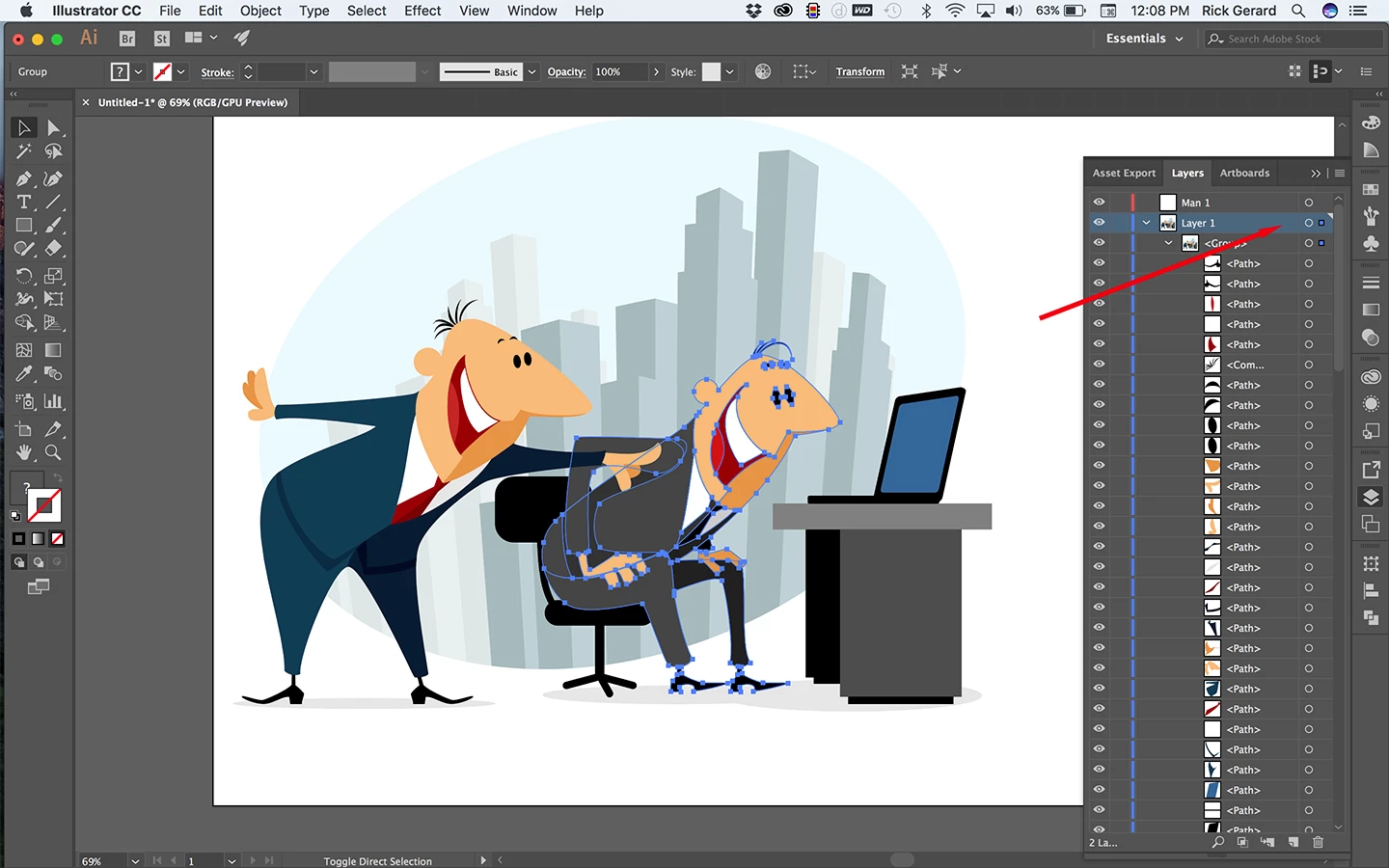Open the zoom level dropdown at 69%
The image size is (1389, 868).
135,860
